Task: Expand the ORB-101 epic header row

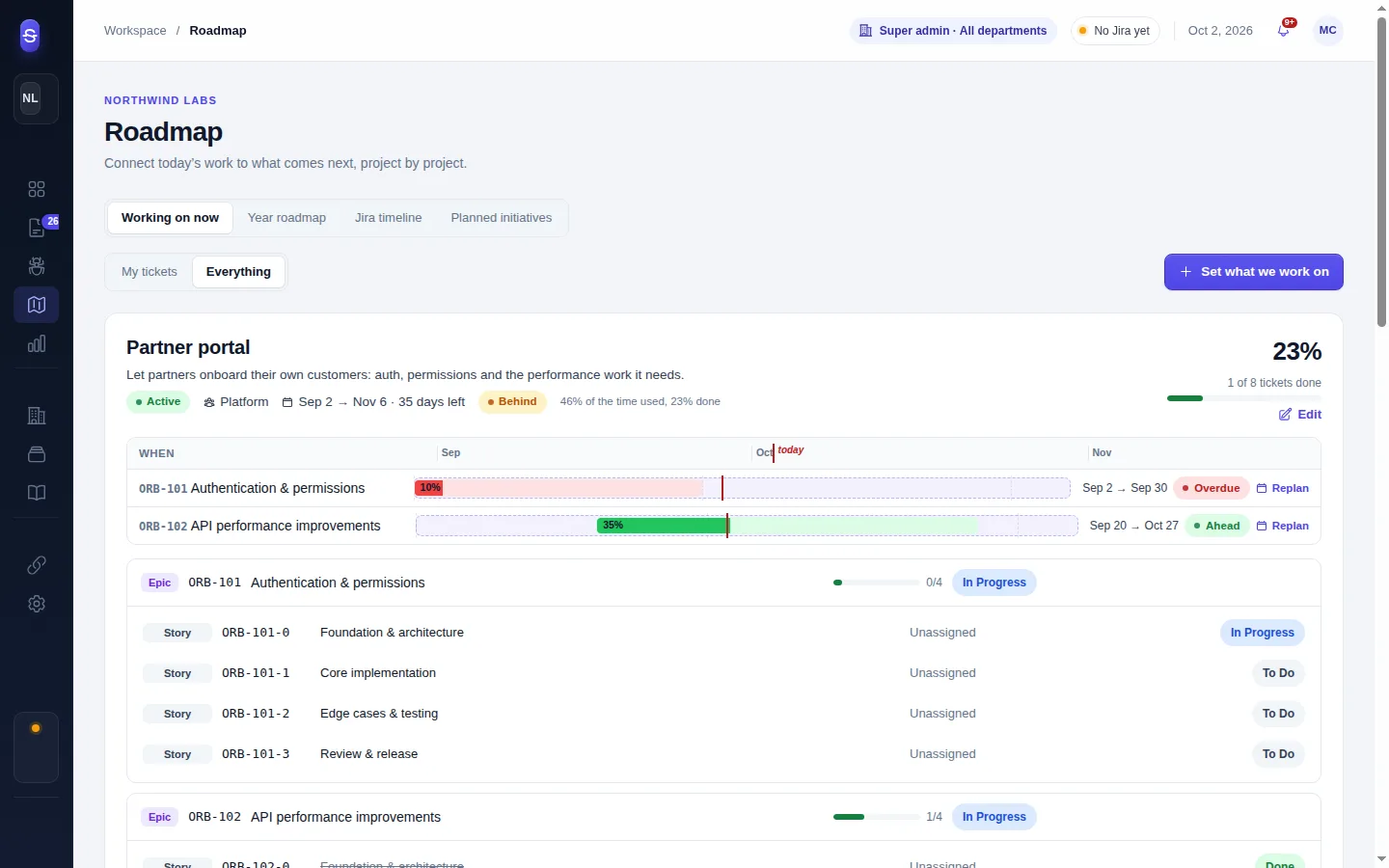Action: pyautogui.click(x=723, y=583)
